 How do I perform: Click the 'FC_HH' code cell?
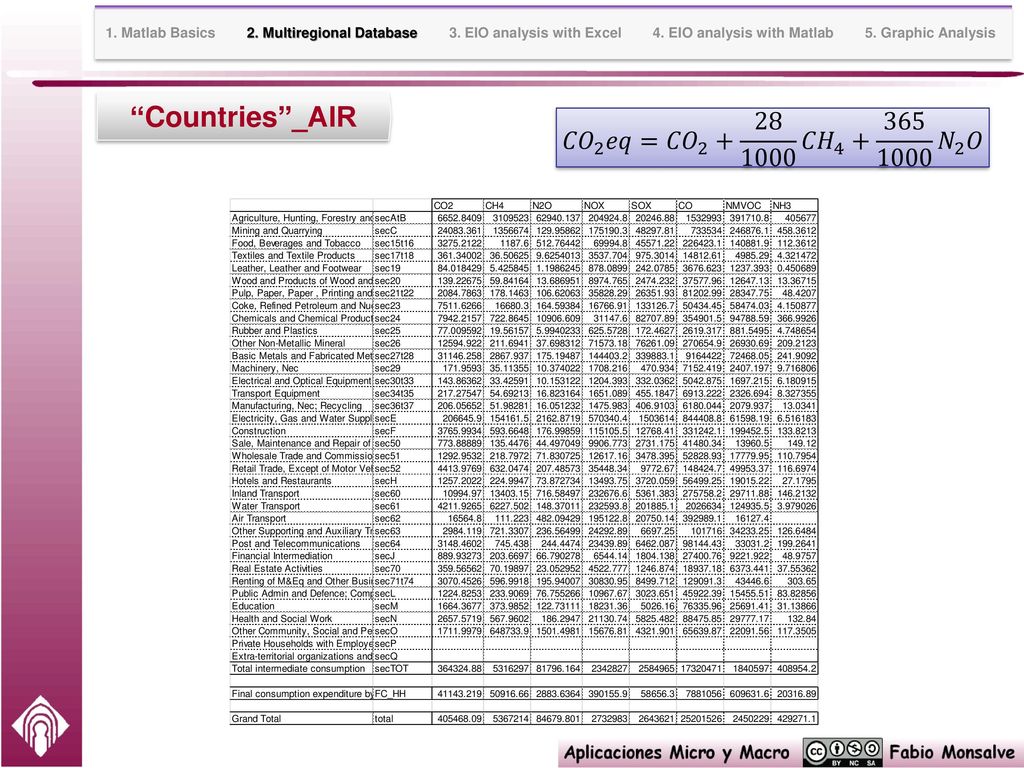(402, 694)
